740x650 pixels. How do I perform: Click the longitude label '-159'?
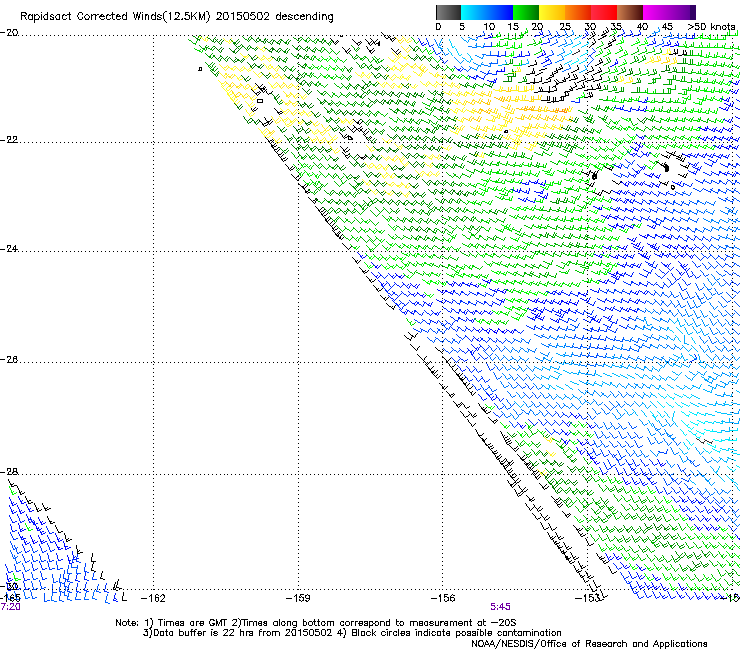tap(298, 598)
